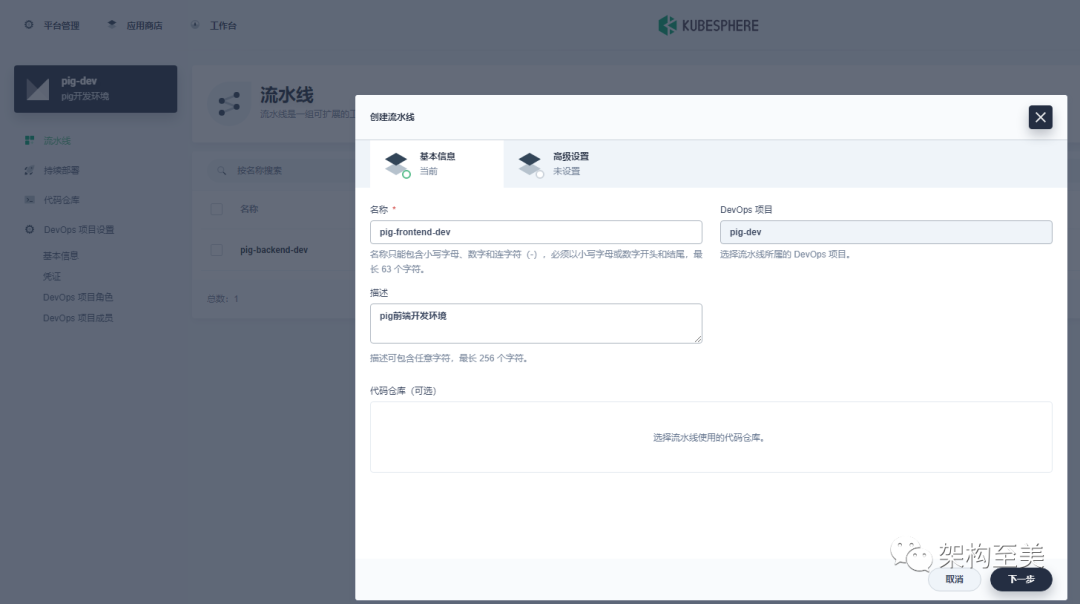Open DevOps 项目角色 item
1080x604 pixels.
click(78, 297)
